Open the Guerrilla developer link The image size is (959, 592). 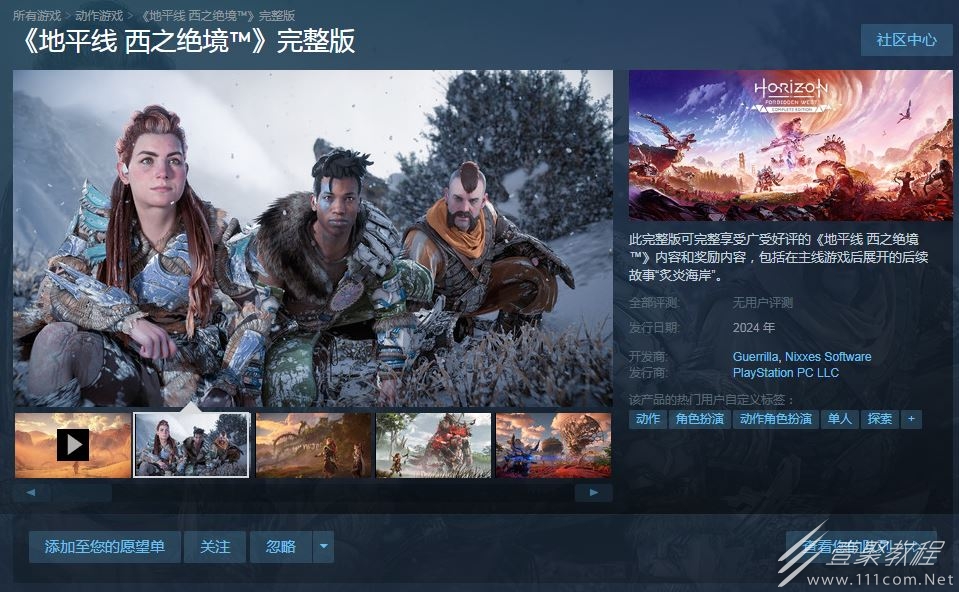[x=755, y=357]
